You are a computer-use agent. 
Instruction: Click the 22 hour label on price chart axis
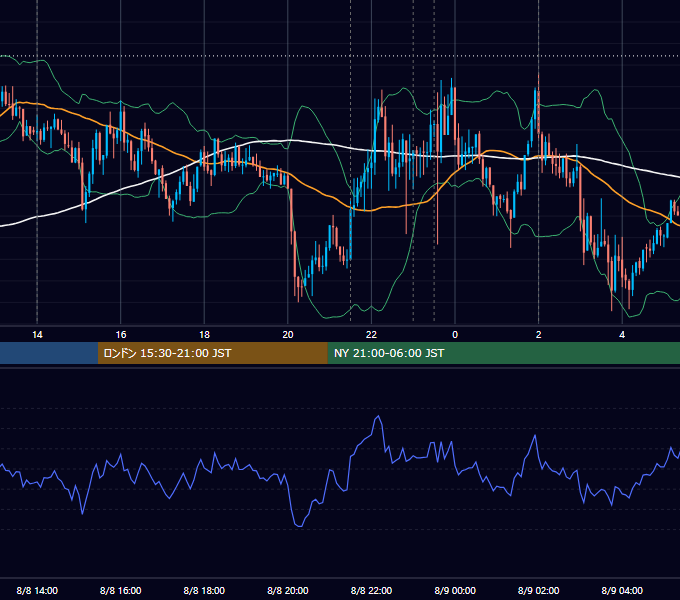(371, 335)
